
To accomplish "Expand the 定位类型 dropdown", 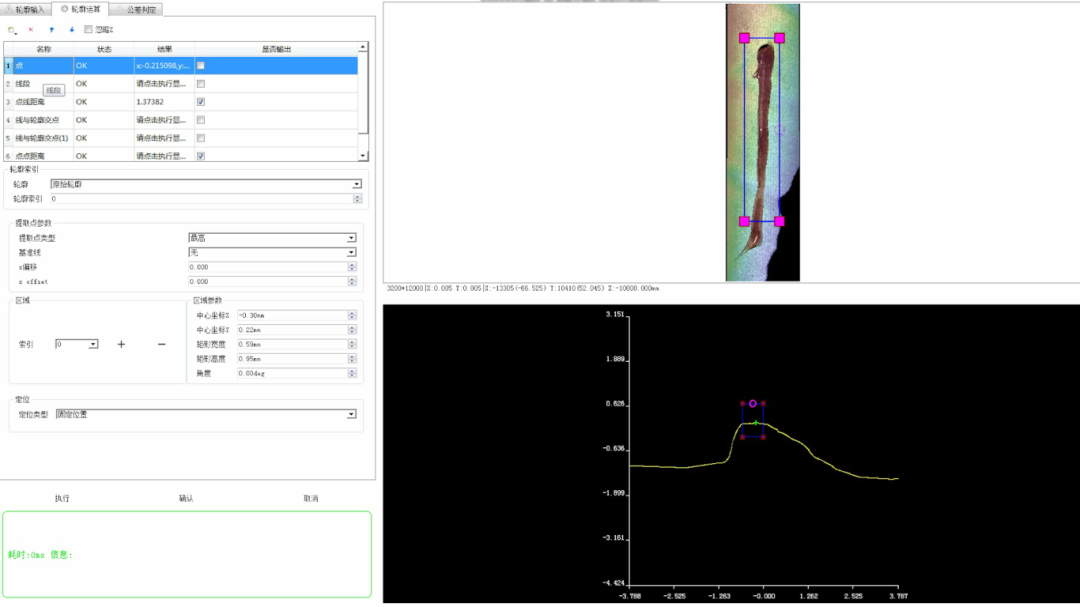I will (x=204, y=414).
